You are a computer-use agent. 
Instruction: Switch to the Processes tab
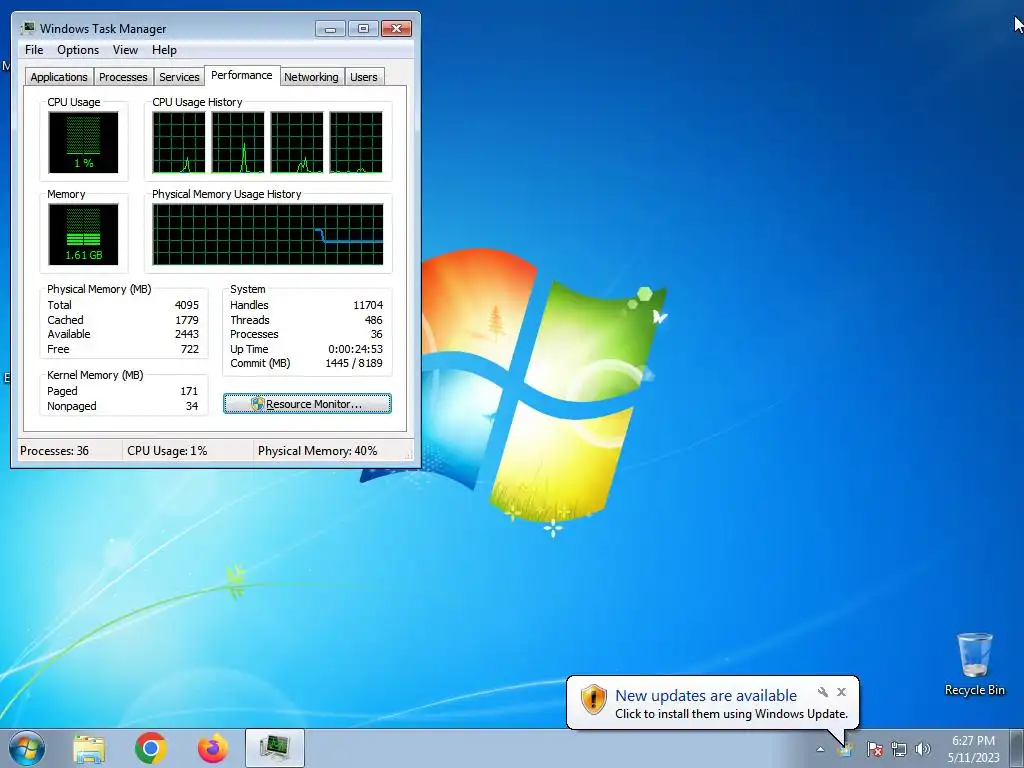click(x=123, y=77)
